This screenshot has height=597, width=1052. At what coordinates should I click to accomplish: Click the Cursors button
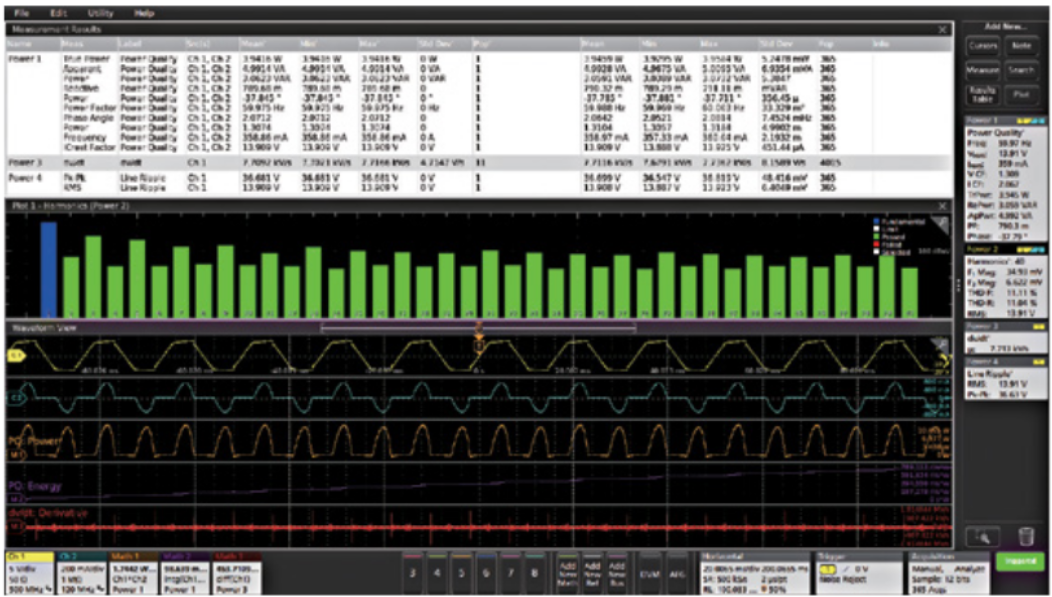[x=981, y=46]
